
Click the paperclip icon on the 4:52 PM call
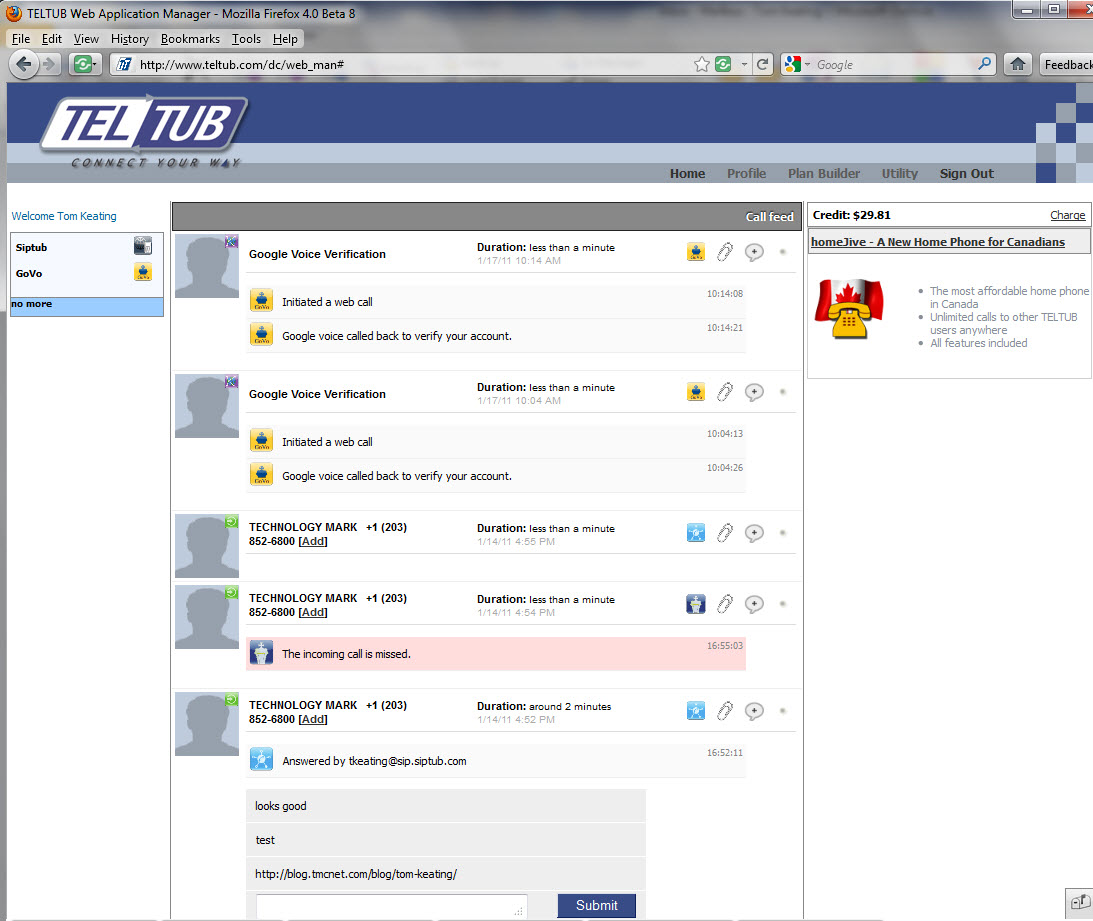pyautogui.click(x=725, y=711)
